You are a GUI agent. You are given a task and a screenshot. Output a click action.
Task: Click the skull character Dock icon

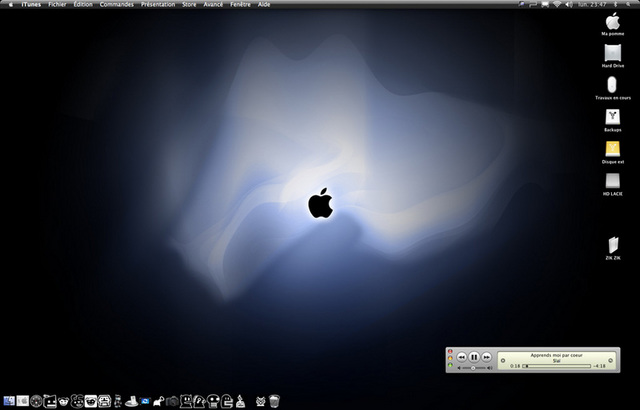pos(213,401)
